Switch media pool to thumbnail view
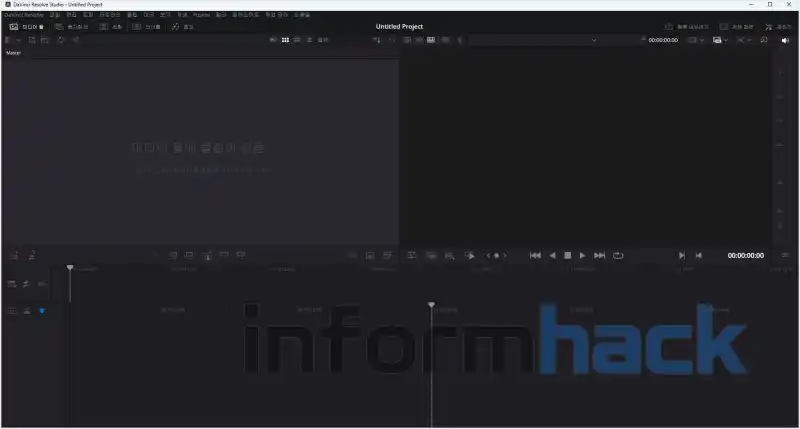800x429 pixels. (286, 40)
